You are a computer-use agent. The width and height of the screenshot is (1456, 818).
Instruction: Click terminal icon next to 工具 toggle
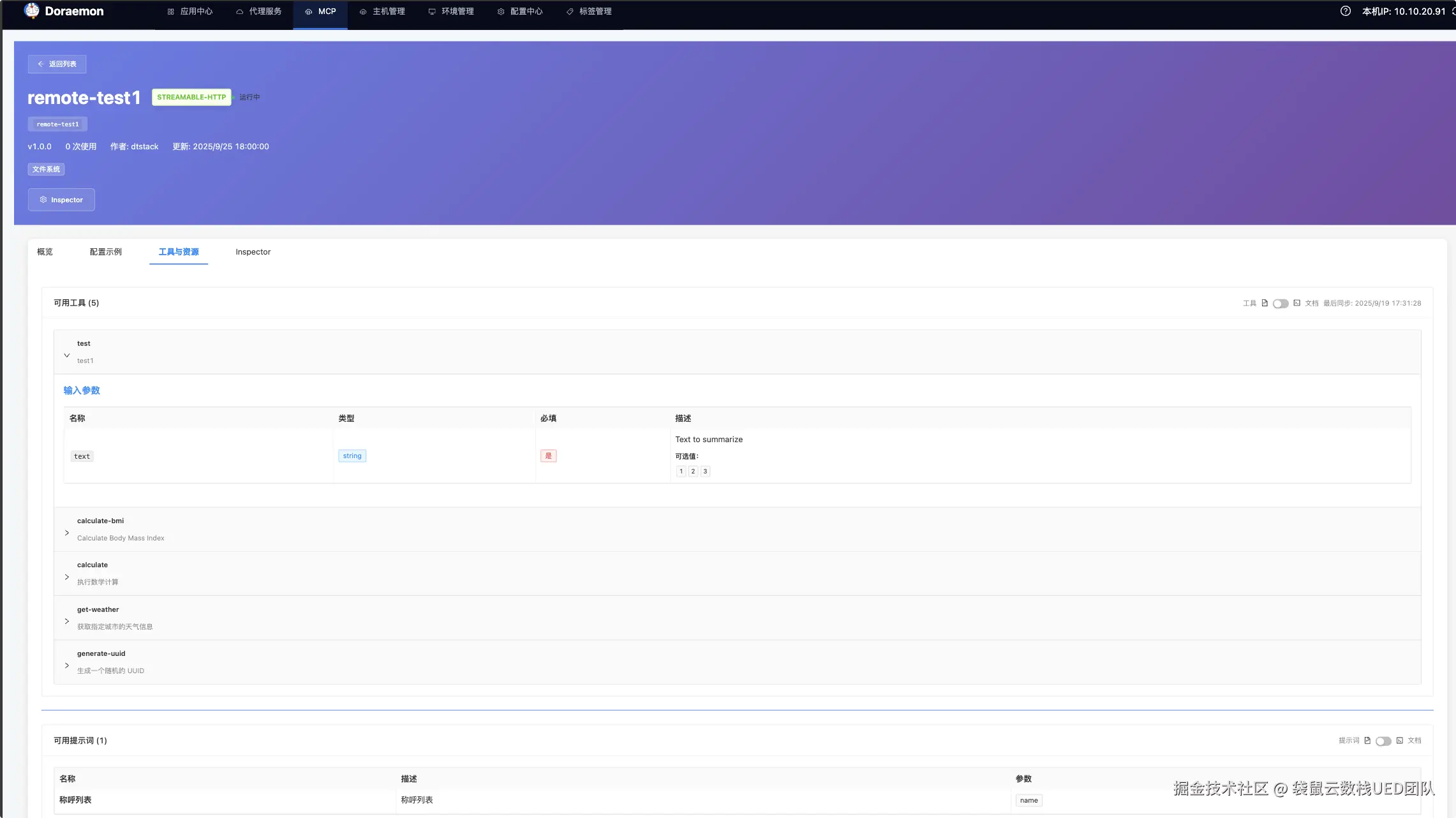[1296, 303]
